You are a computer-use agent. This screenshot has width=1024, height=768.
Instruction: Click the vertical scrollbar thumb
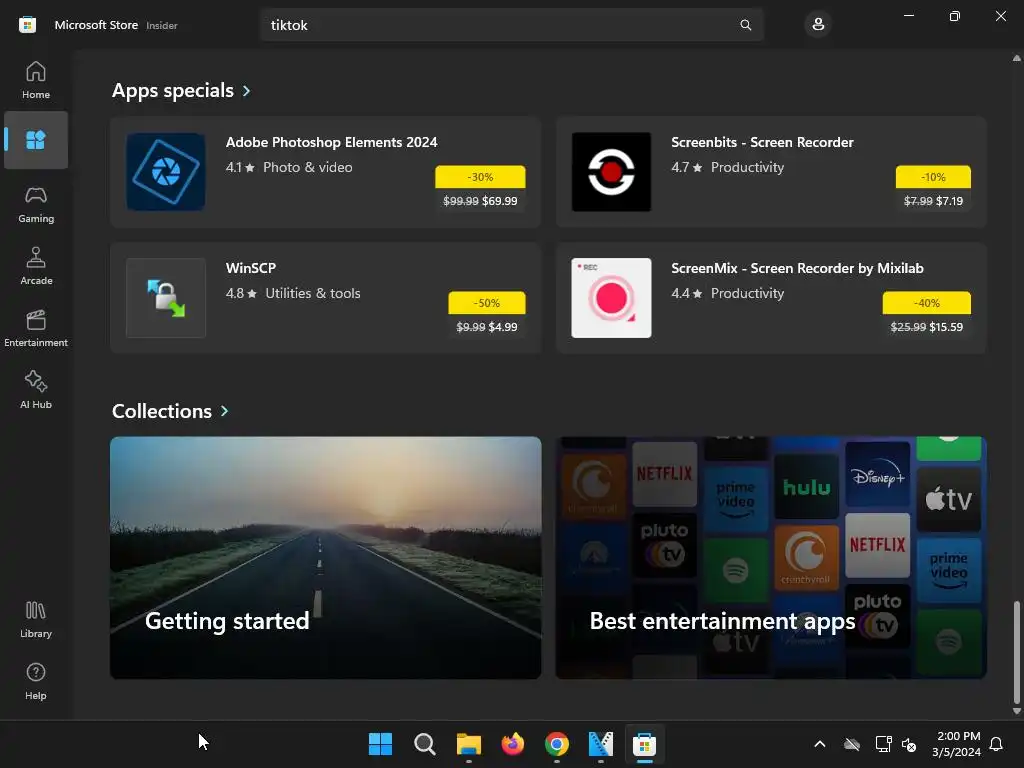pyautogui.click(x=1016, y=650)
